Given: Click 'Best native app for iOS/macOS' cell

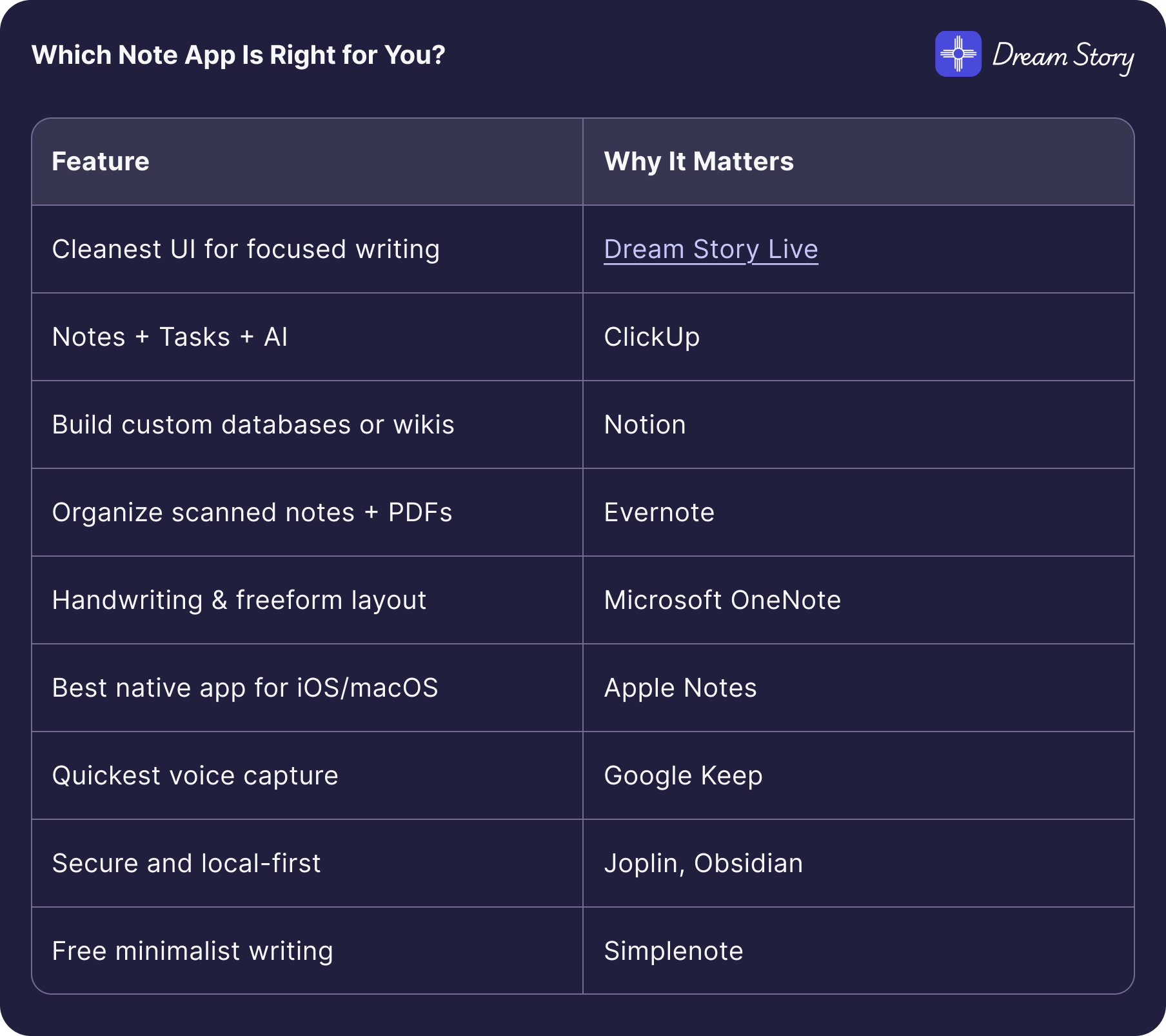Looking at the screenshot, I should 308,688.
